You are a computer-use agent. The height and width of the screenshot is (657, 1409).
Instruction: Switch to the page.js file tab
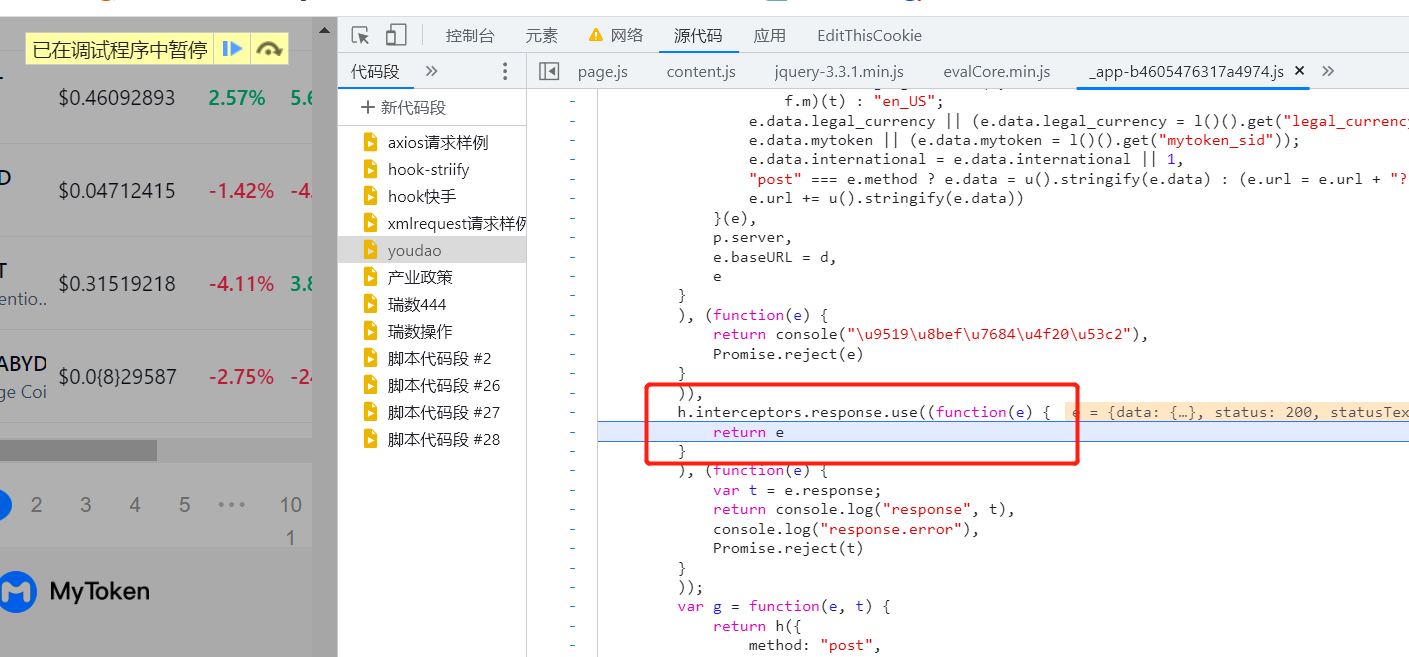(602, 71)
